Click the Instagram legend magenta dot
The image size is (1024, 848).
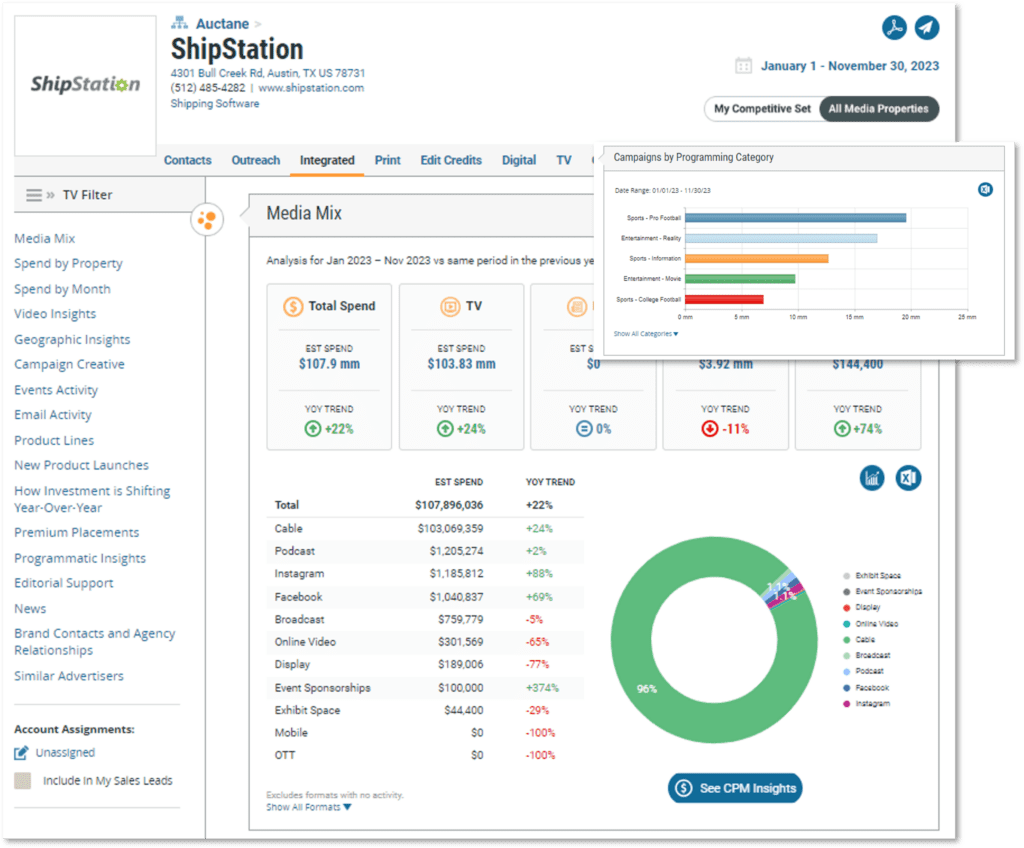coord(846,704)
